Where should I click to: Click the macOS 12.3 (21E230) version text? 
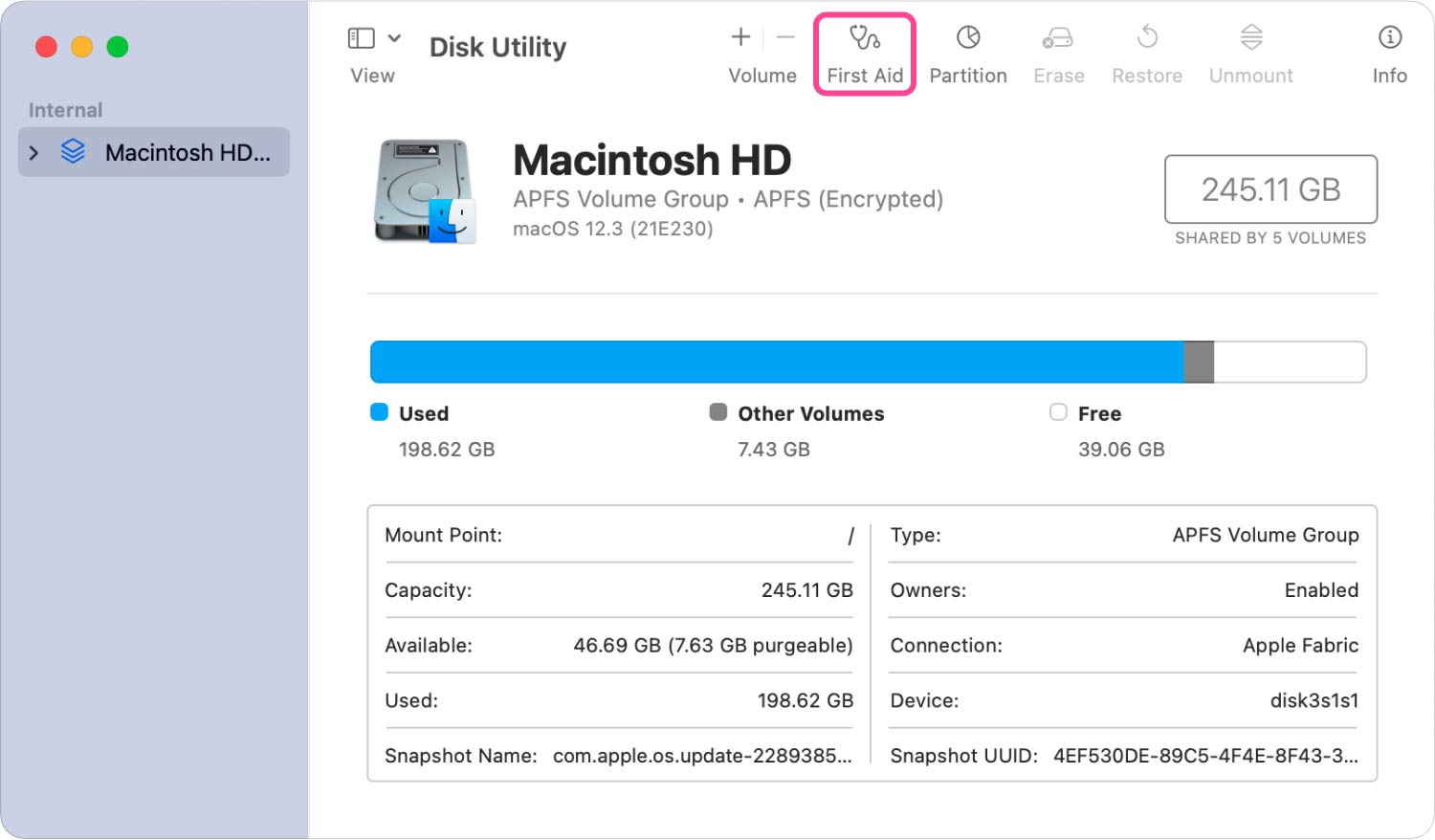tap(613, 229)
